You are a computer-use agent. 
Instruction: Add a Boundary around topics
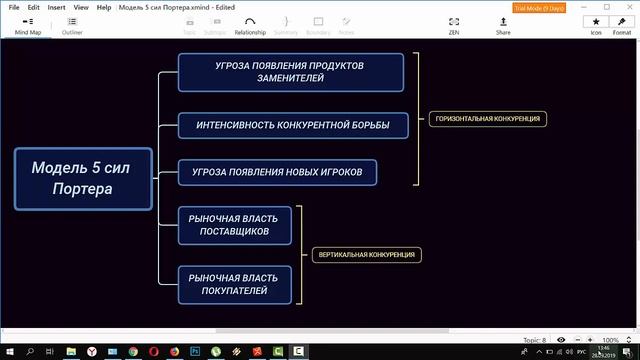point(318,26)
